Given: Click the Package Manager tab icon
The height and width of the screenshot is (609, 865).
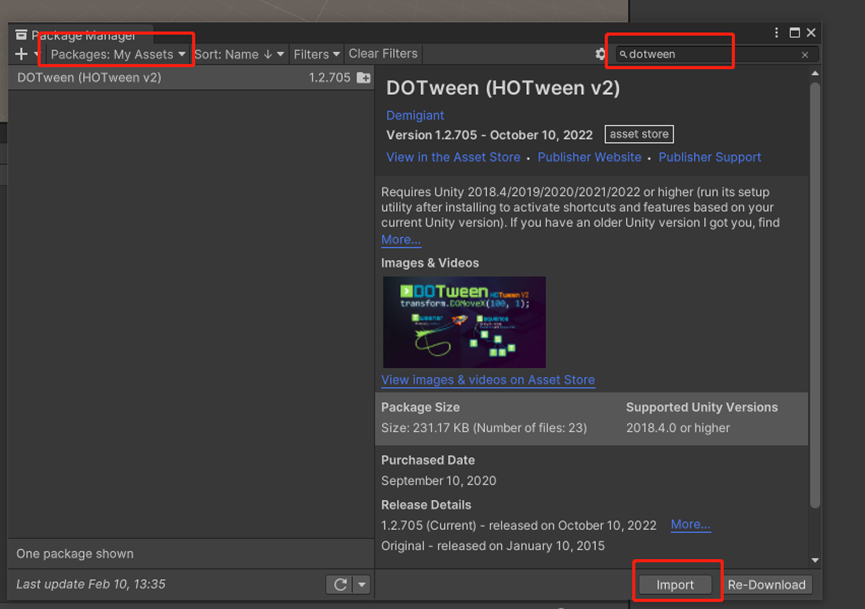Looking at the screenshot, I should [21, 35].
